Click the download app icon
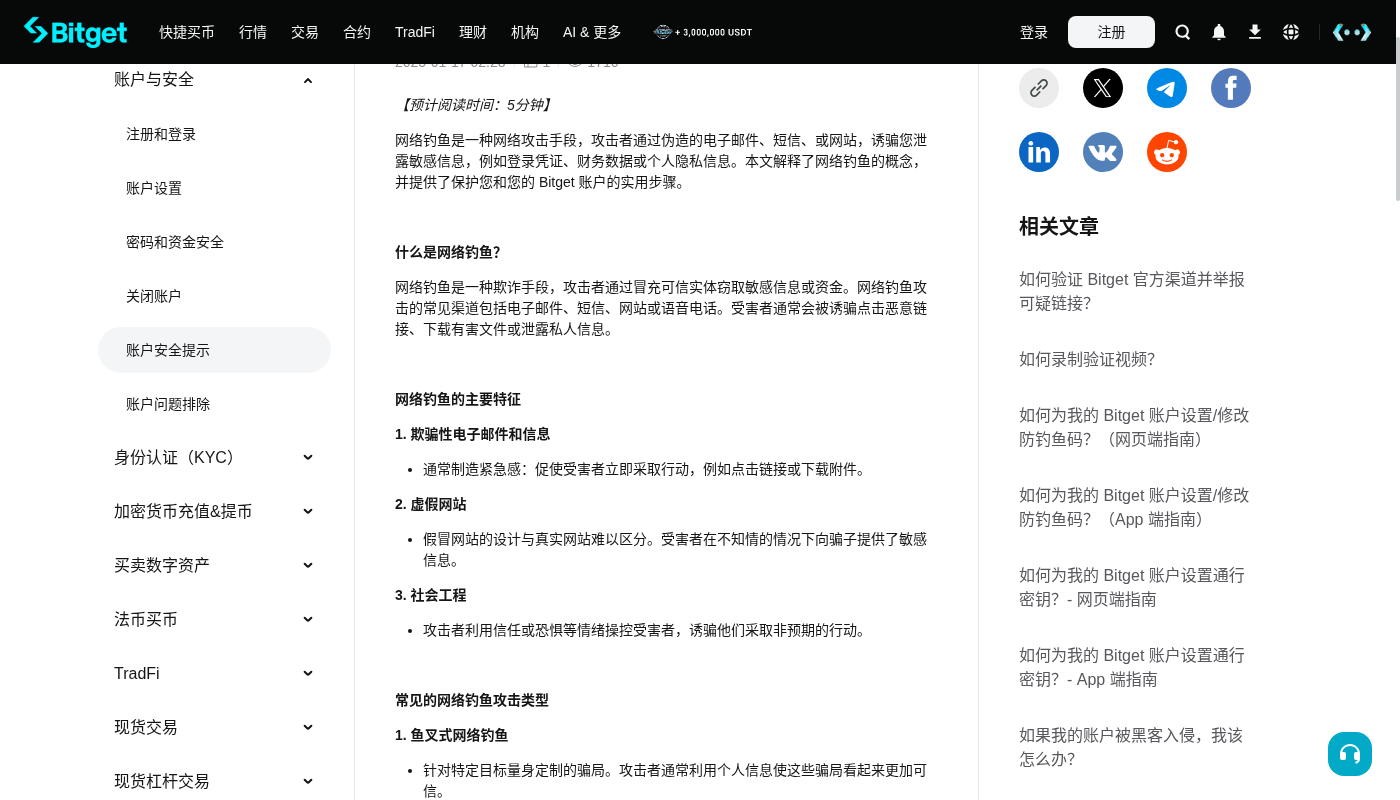This screenshot has height=800, width=1400. tap(1255, 32)
